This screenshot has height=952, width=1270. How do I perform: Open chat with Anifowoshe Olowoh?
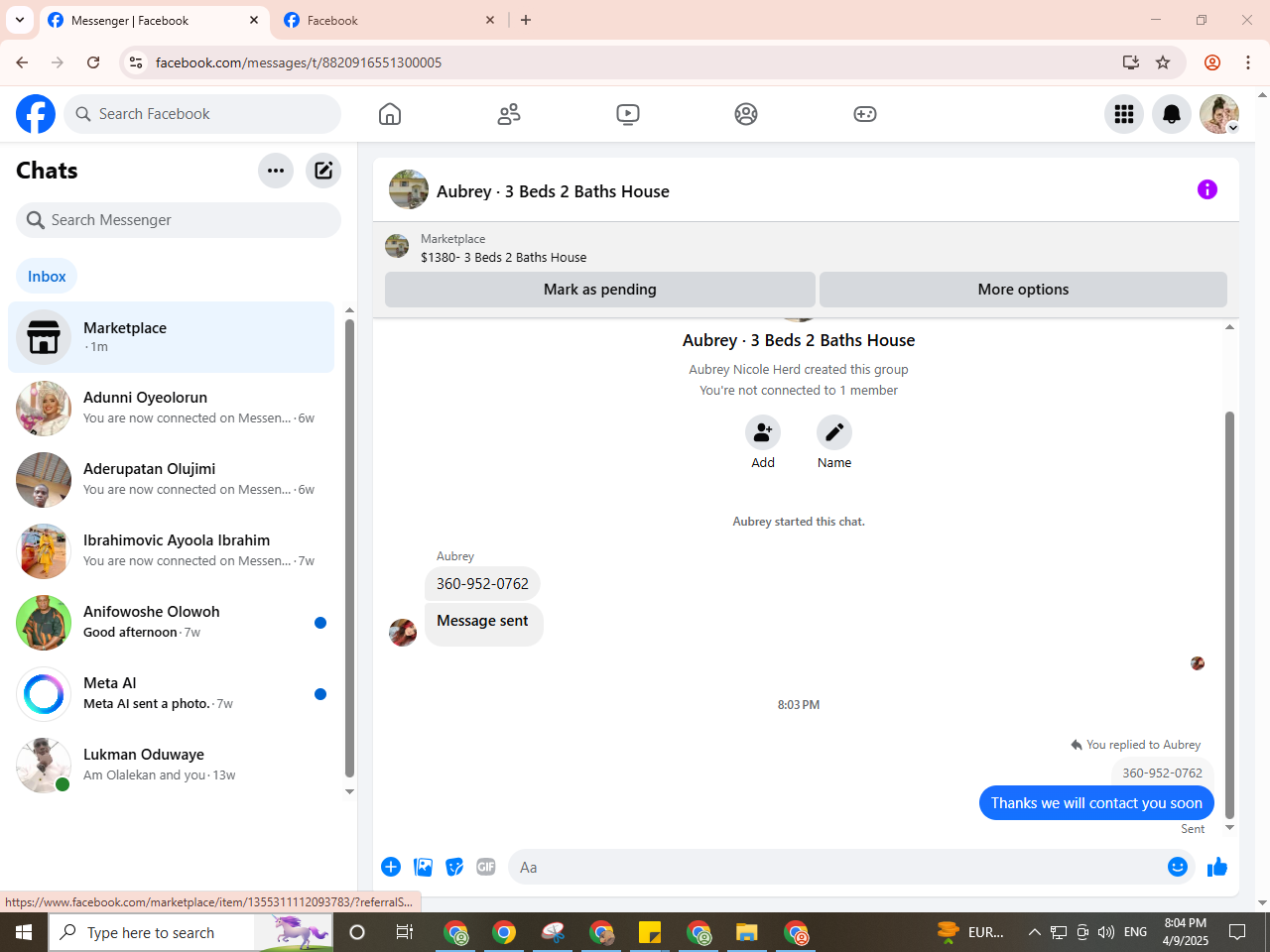click(172, 623)
